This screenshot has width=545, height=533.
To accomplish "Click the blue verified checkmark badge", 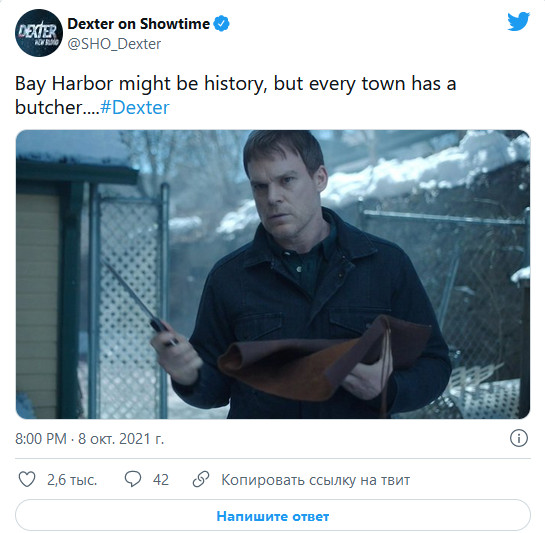I will click(x=221, y=24).
